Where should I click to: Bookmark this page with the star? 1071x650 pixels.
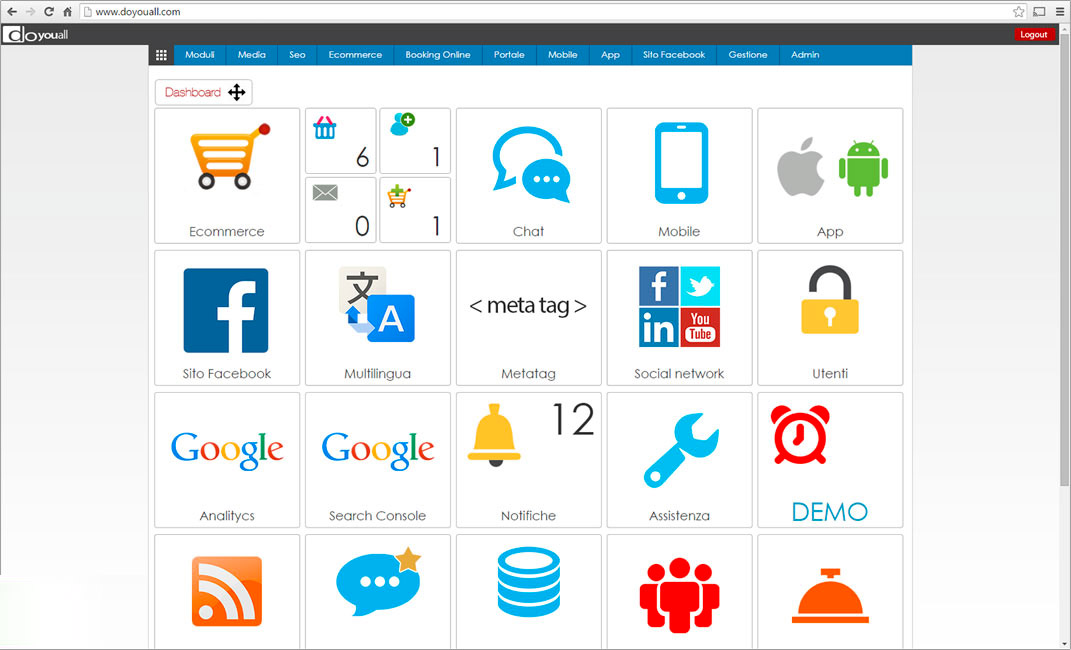coord(1018,12)
